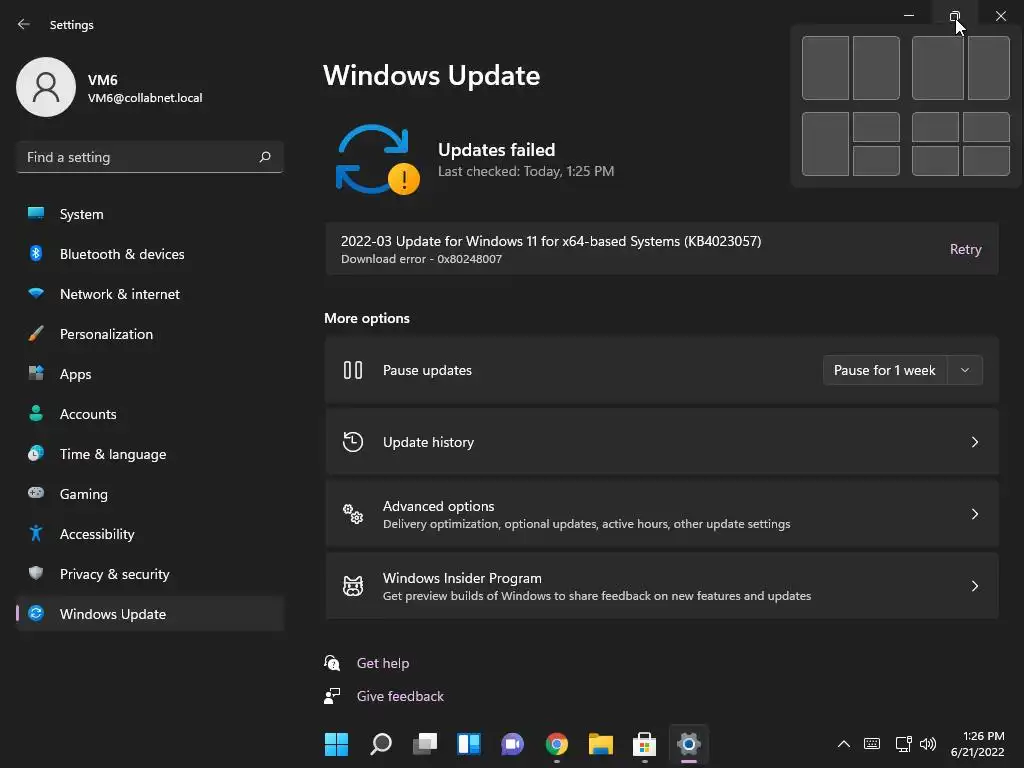Open Update history
1024x768 pixels.
pyautogui.click(x=662, y=442)
